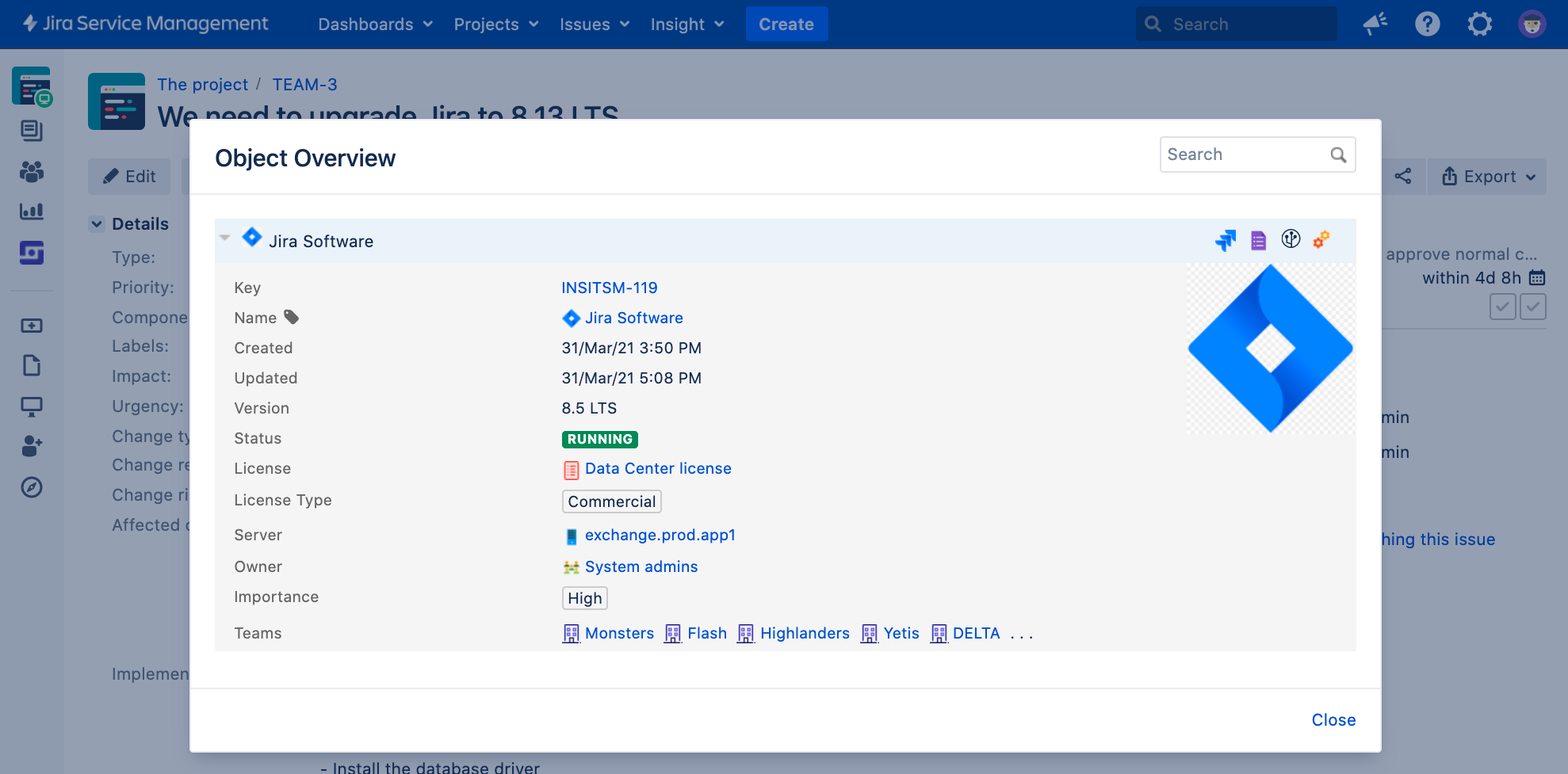Click the Edit button
1568x774 pixels.
[x=129, y=176]
